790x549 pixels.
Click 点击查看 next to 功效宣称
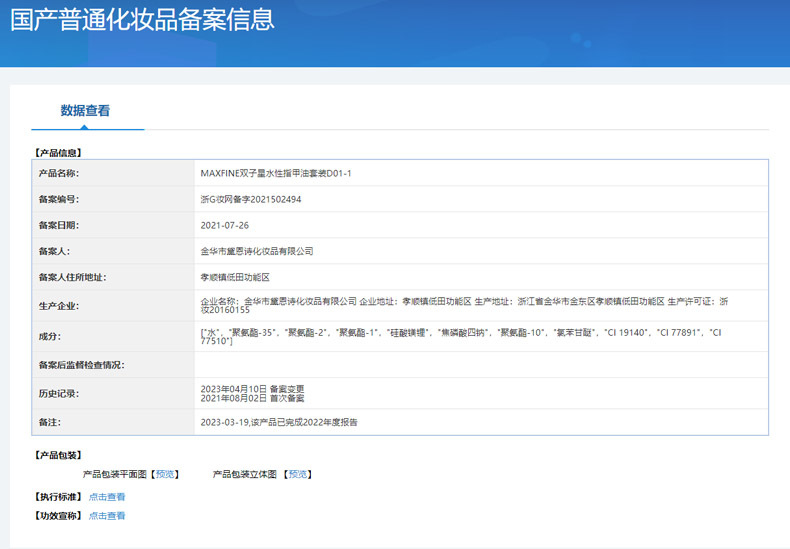click(107, 516)
